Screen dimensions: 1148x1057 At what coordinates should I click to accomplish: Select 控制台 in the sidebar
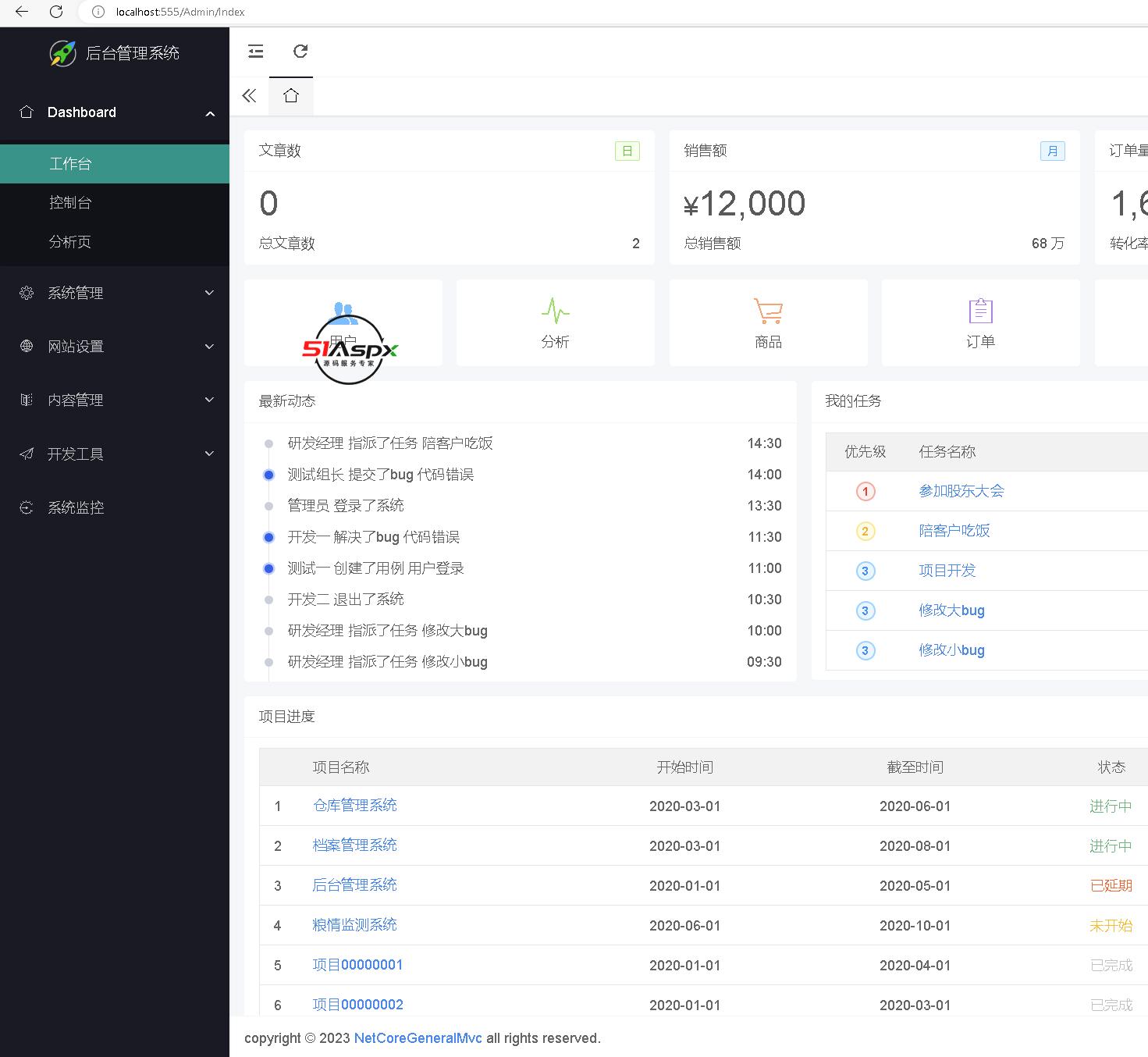coord(70,203)
